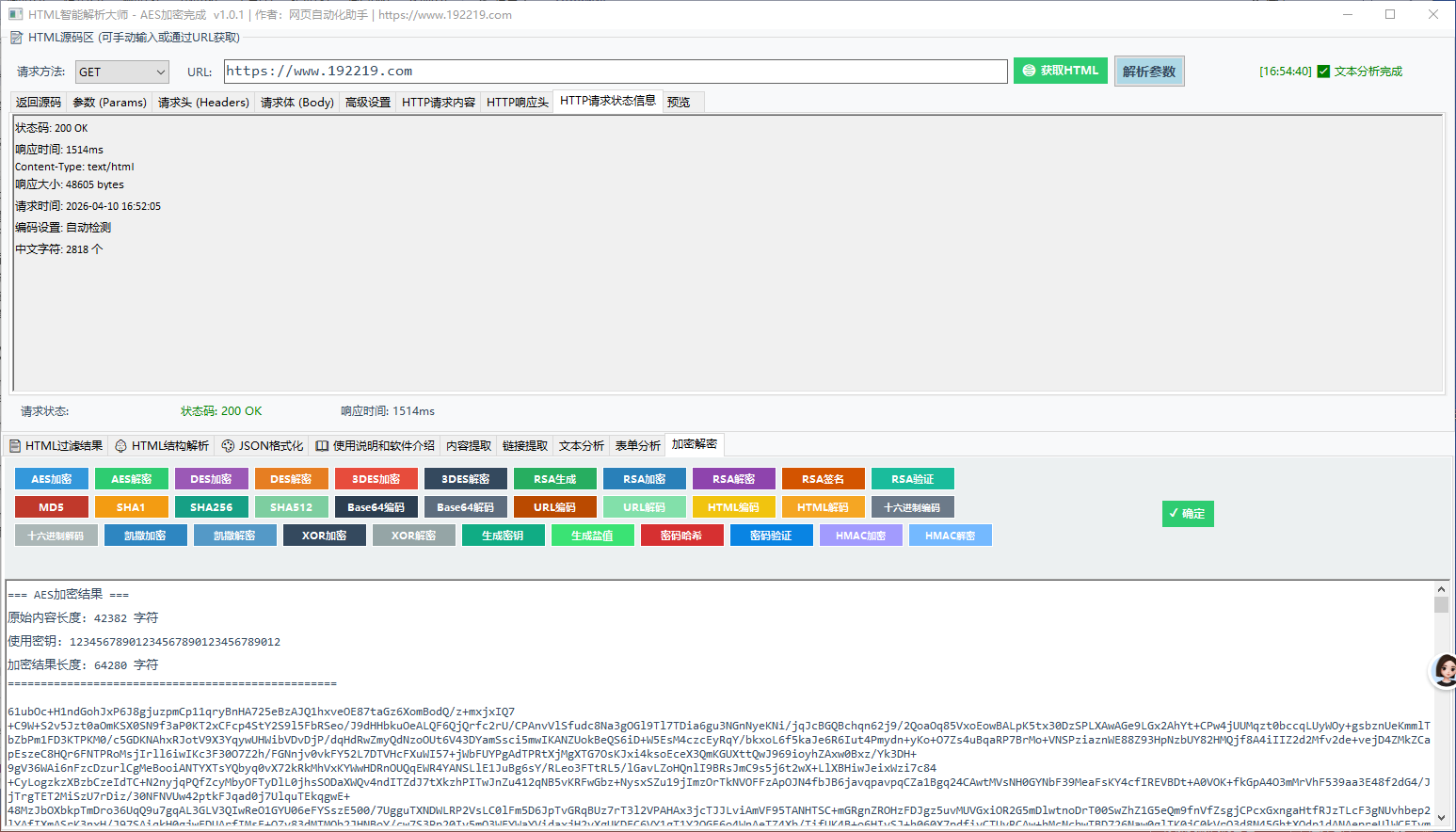Click the floating avatar assistant icon

click(1444, 670)
